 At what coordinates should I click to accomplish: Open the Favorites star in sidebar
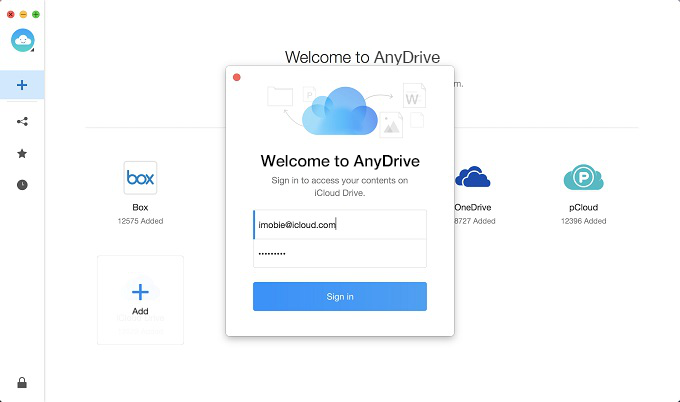pyautogui.click(x=22, y=154)
